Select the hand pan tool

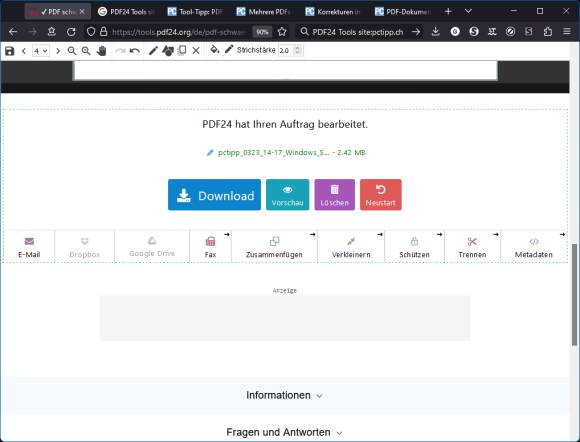[101, 51]
